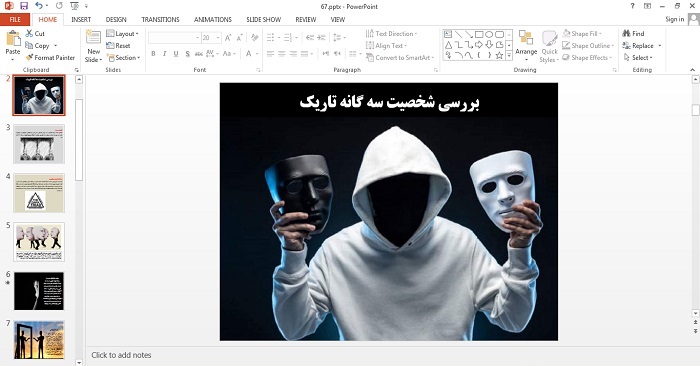
Task: Click the Save icon in quick access toolbar
Action: 24,6
